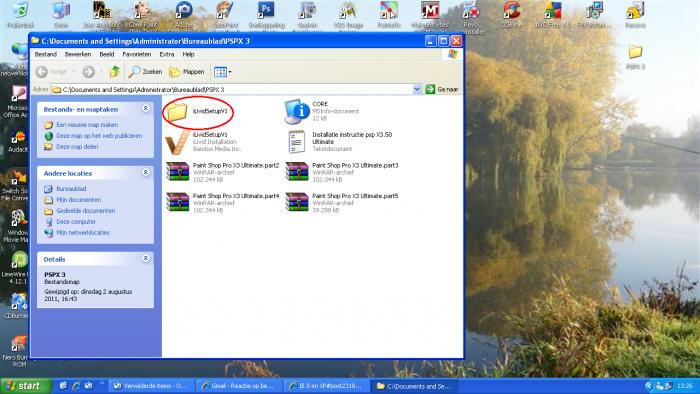Select the Paint Shop Pro X3 Ultimate.part2 archive

(x=222, y=172)
